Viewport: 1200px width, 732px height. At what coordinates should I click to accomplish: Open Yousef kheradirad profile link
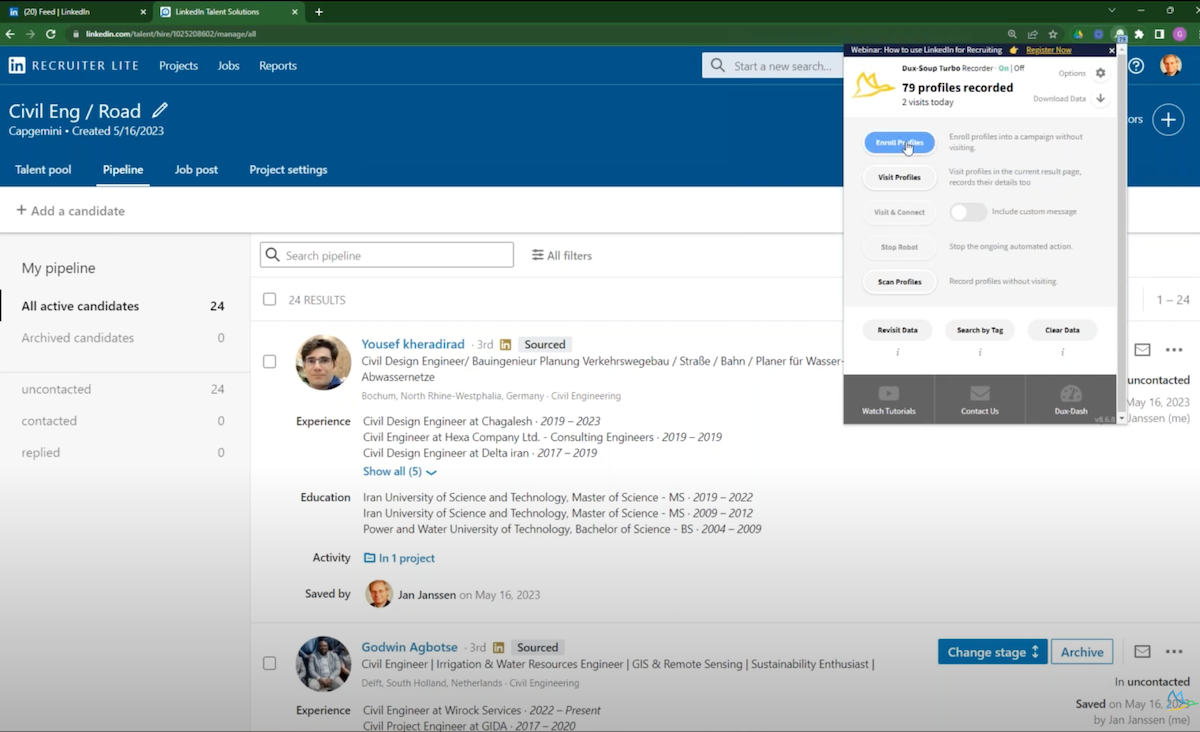pos(413,344)
